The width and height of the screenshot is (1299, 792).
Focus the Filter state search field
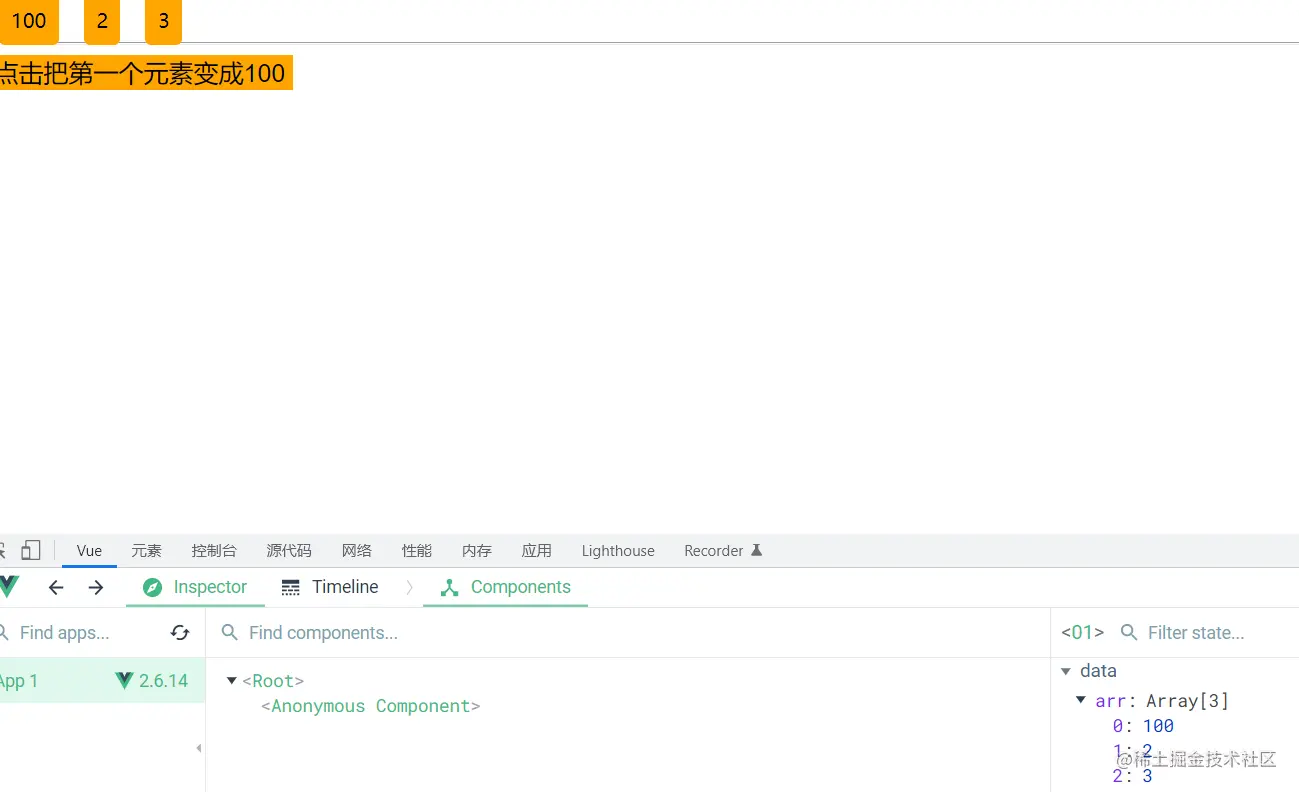point(1205,633)
